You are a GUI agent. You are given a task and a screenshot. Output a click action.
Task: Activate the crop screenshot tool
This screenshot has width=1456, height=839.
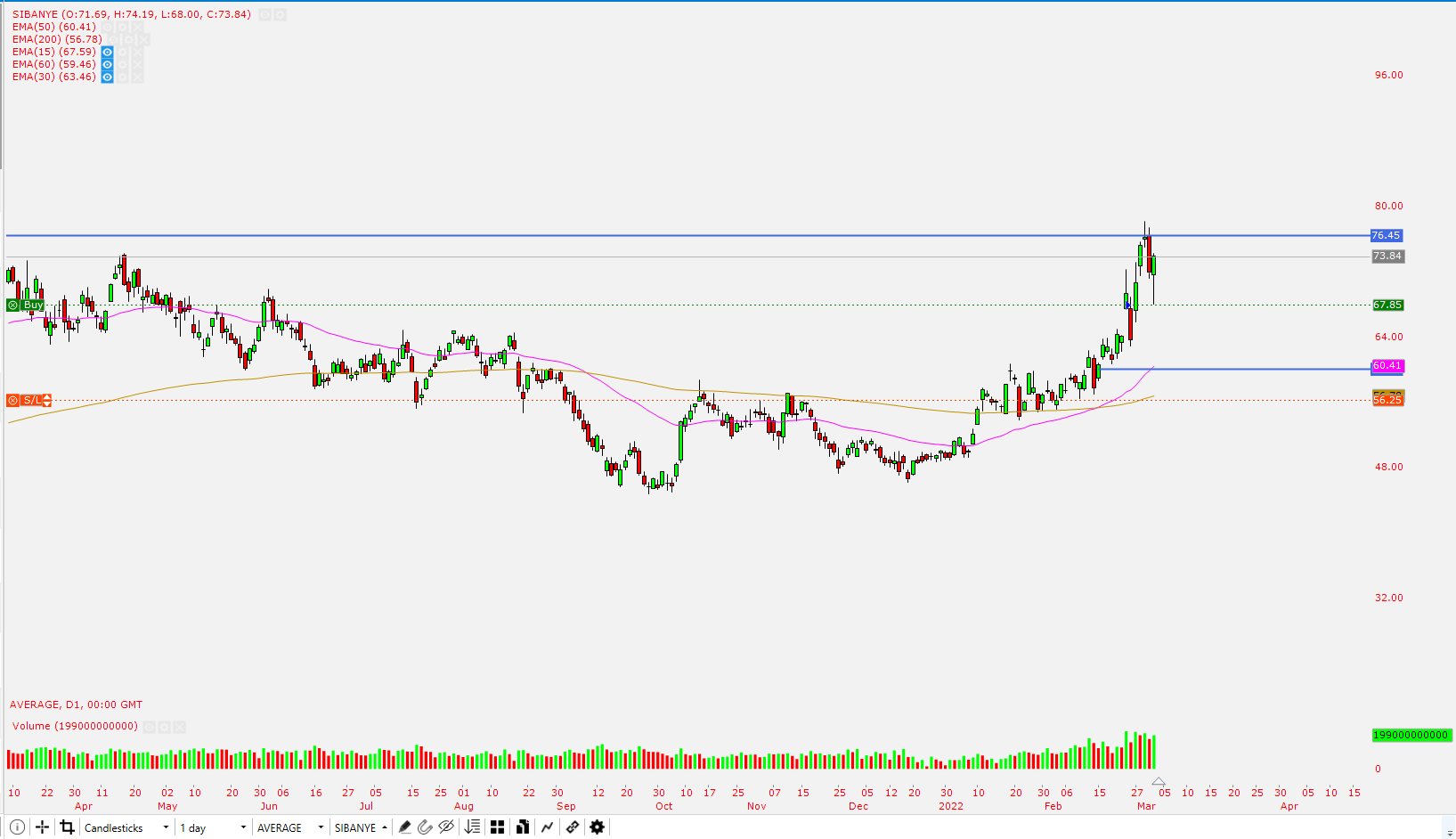click(x=67, y=827)
